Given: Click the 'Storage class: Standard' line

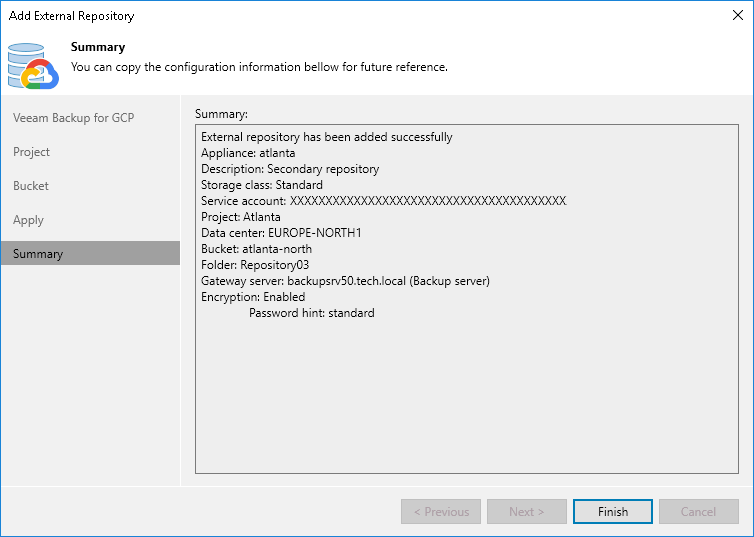Looking at the screenshot, I should [262, 185].
